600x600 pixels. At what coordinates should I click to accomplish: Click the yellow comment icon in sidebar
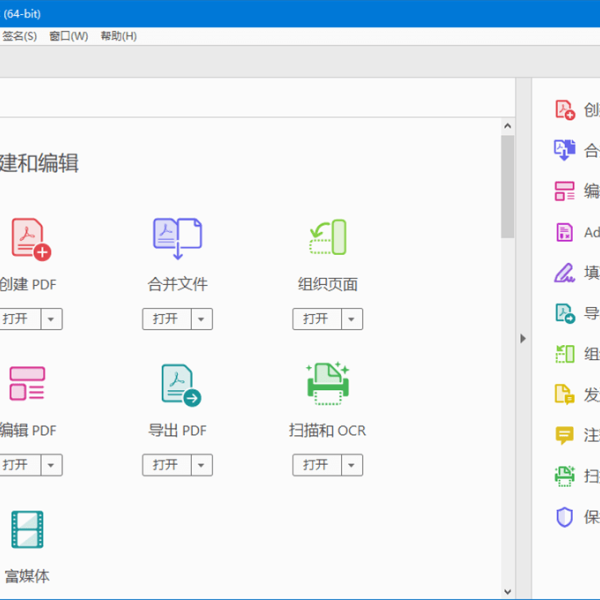coord(565,435)
